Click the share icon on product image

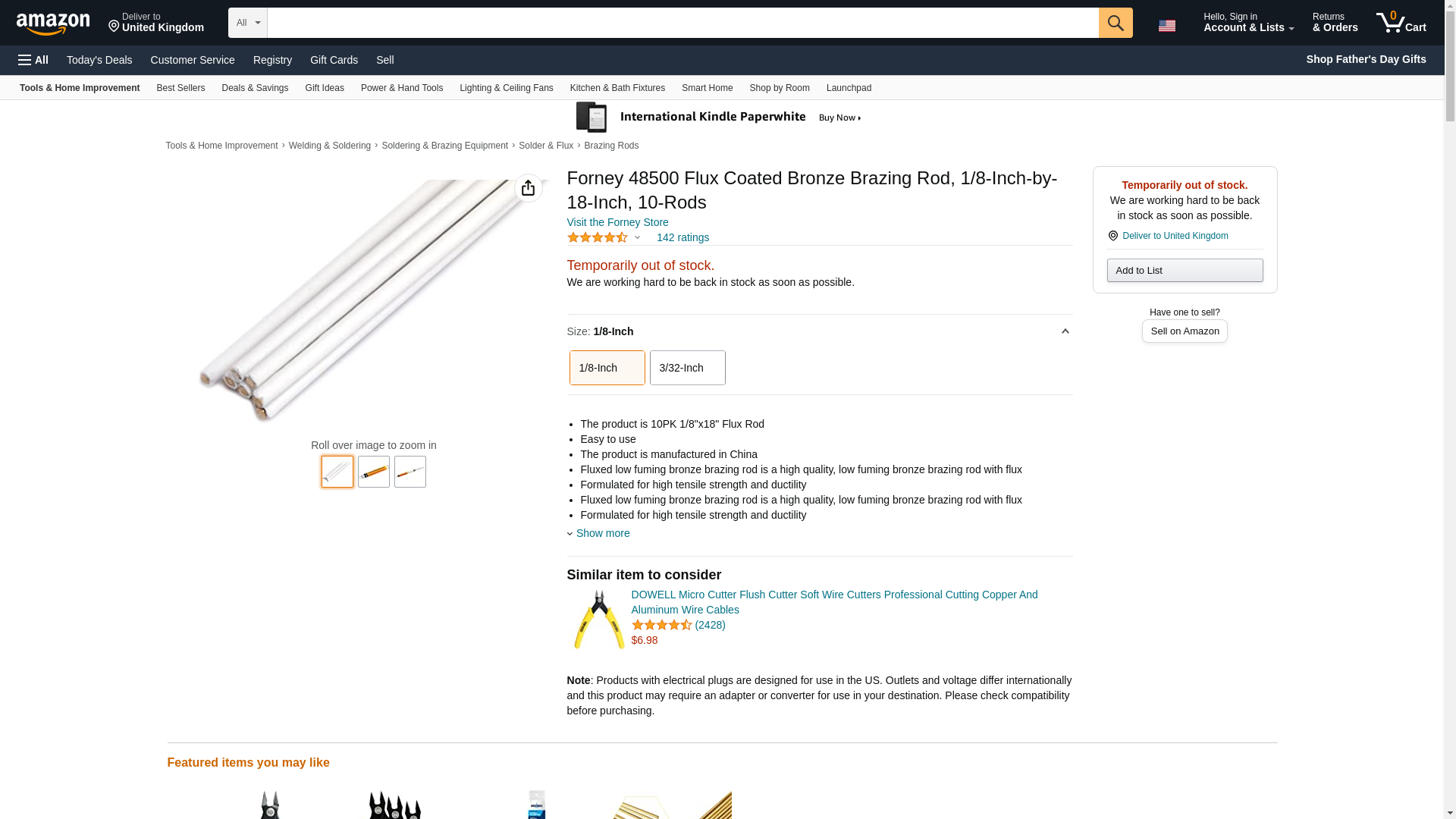point(529,188)
